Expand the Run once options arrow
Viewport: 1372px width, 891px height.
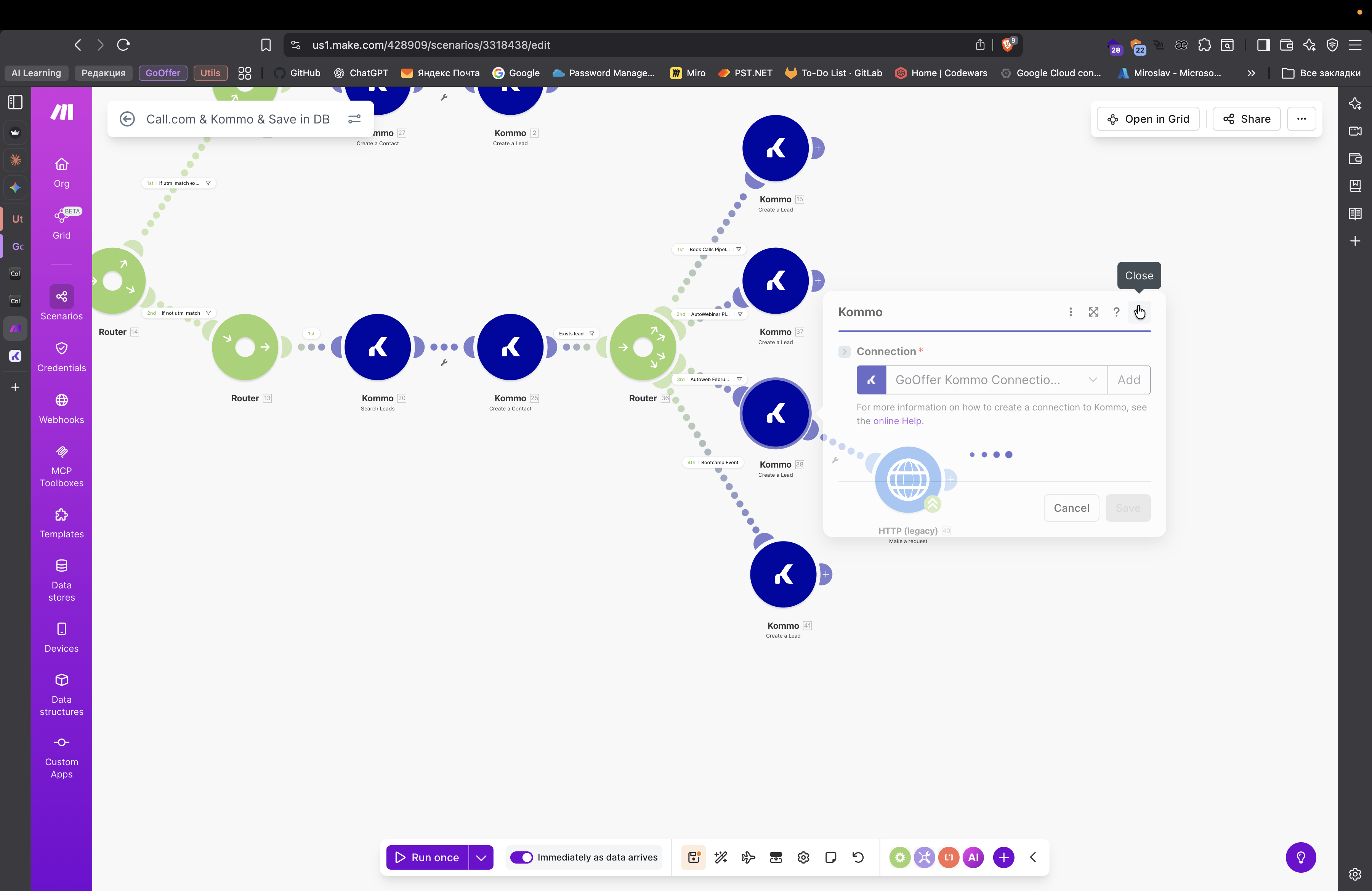[481, 857]
